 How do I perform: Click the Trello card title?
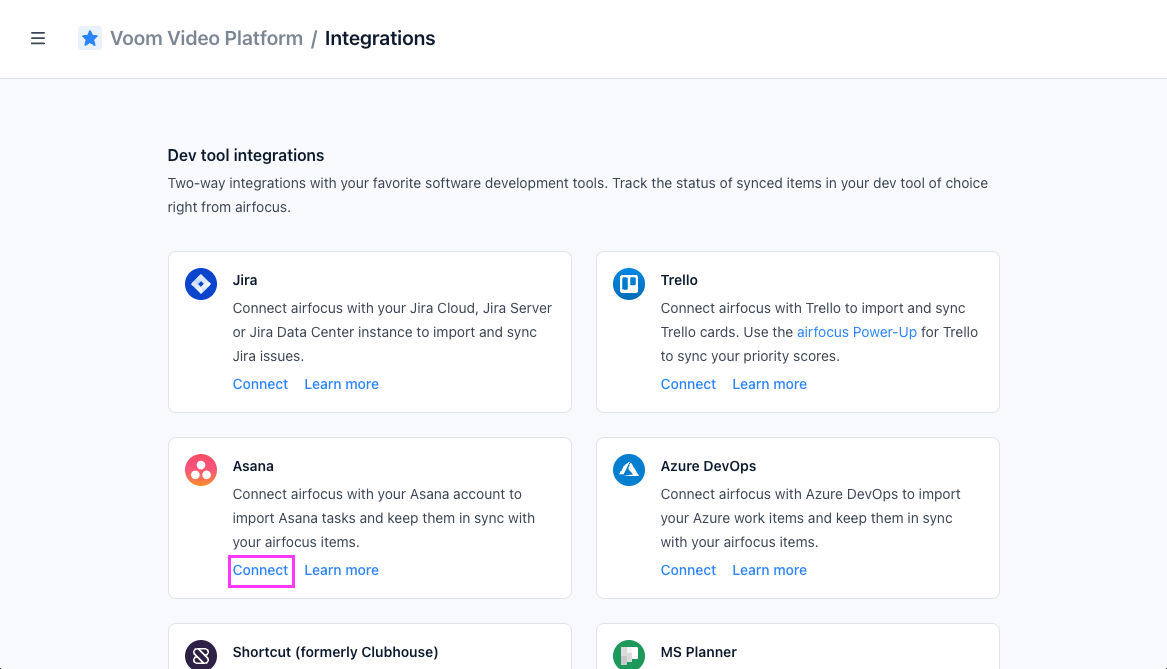[679, 280]
